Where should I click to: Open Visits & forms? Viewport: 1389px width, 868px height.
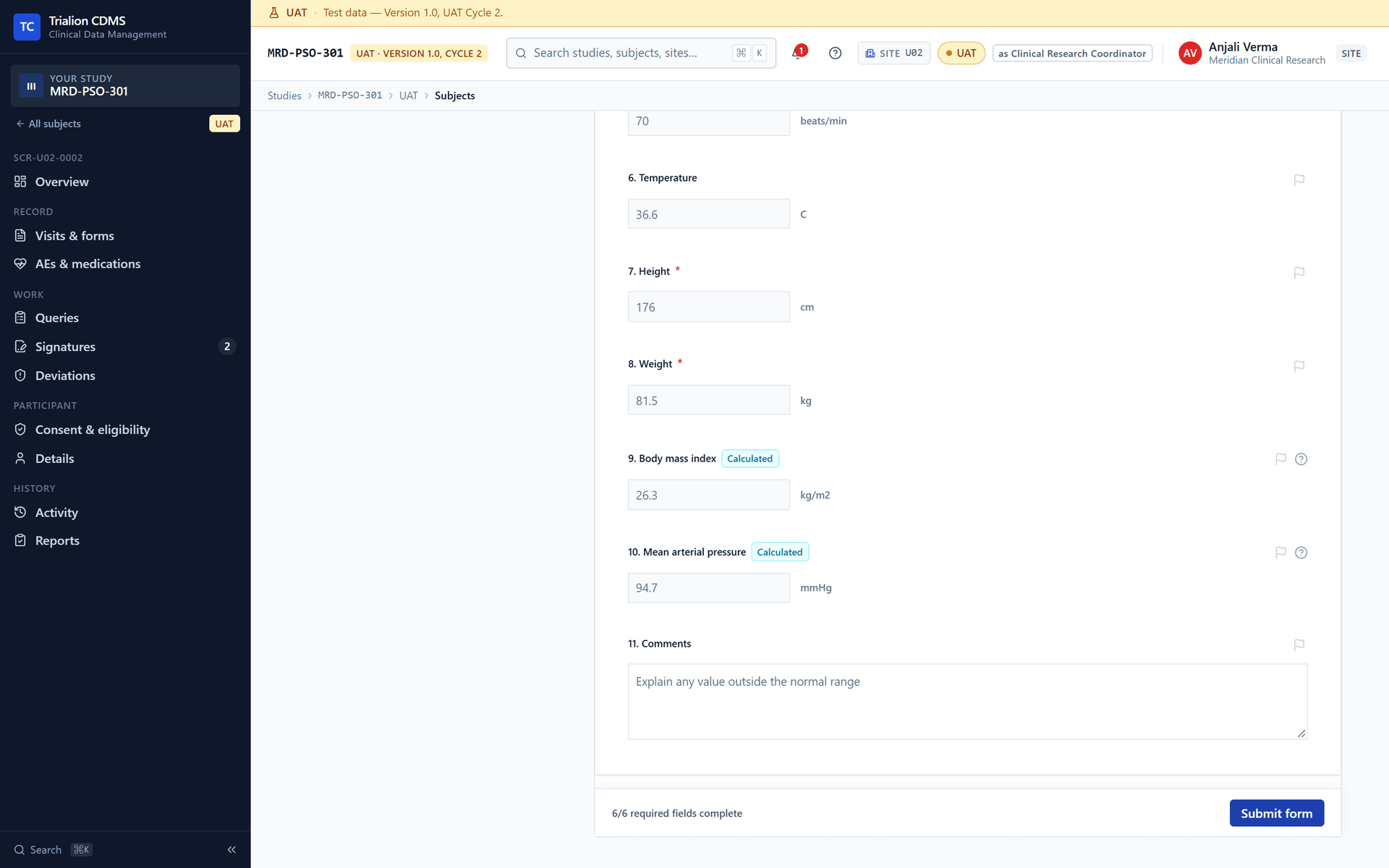pos(125,236)
